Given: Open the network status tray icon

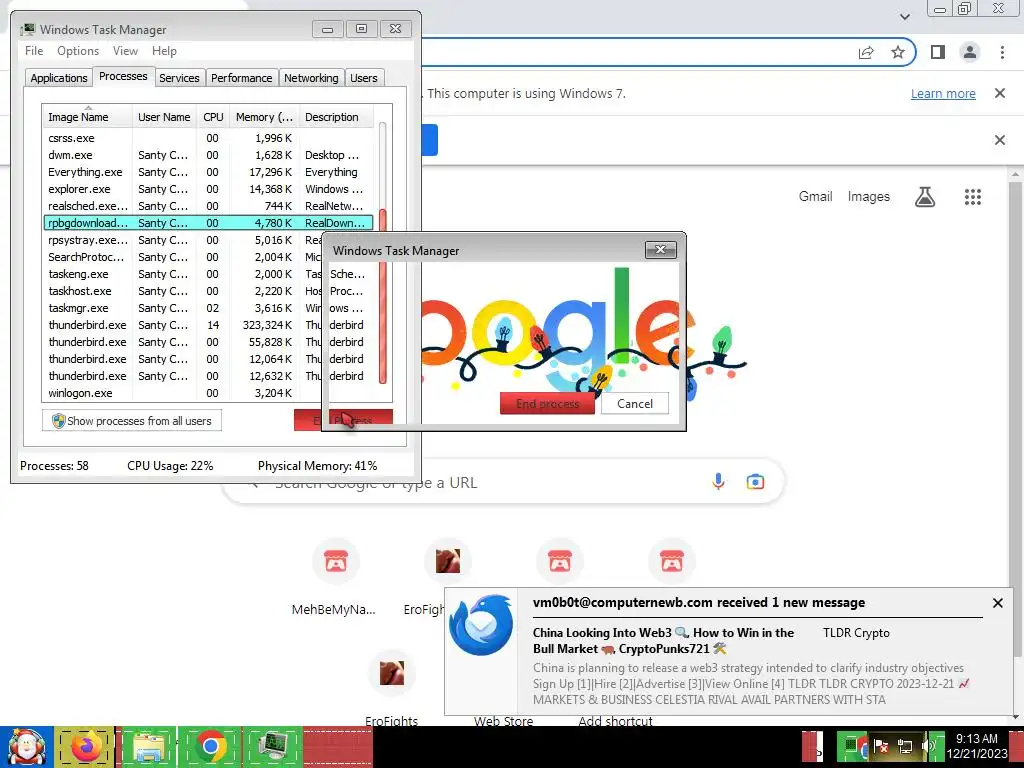Looking at the screenshot, I should click(904, 746).
